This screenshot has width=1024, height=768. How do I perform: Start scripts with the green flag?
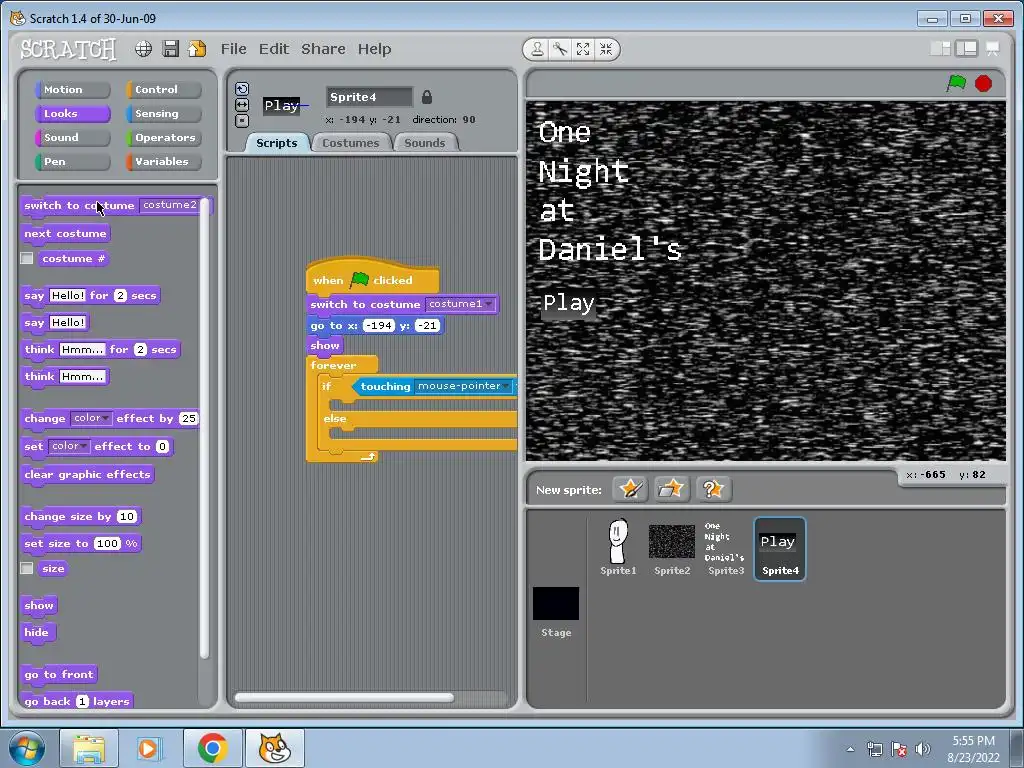[x=957, y=83]
